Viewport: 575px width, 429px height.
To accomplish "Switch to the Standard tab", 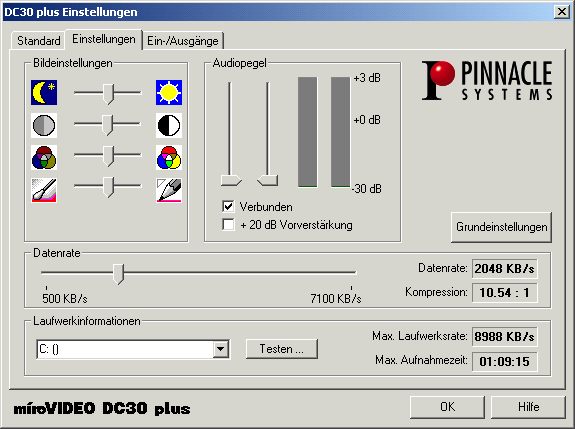I will (39, 41).
